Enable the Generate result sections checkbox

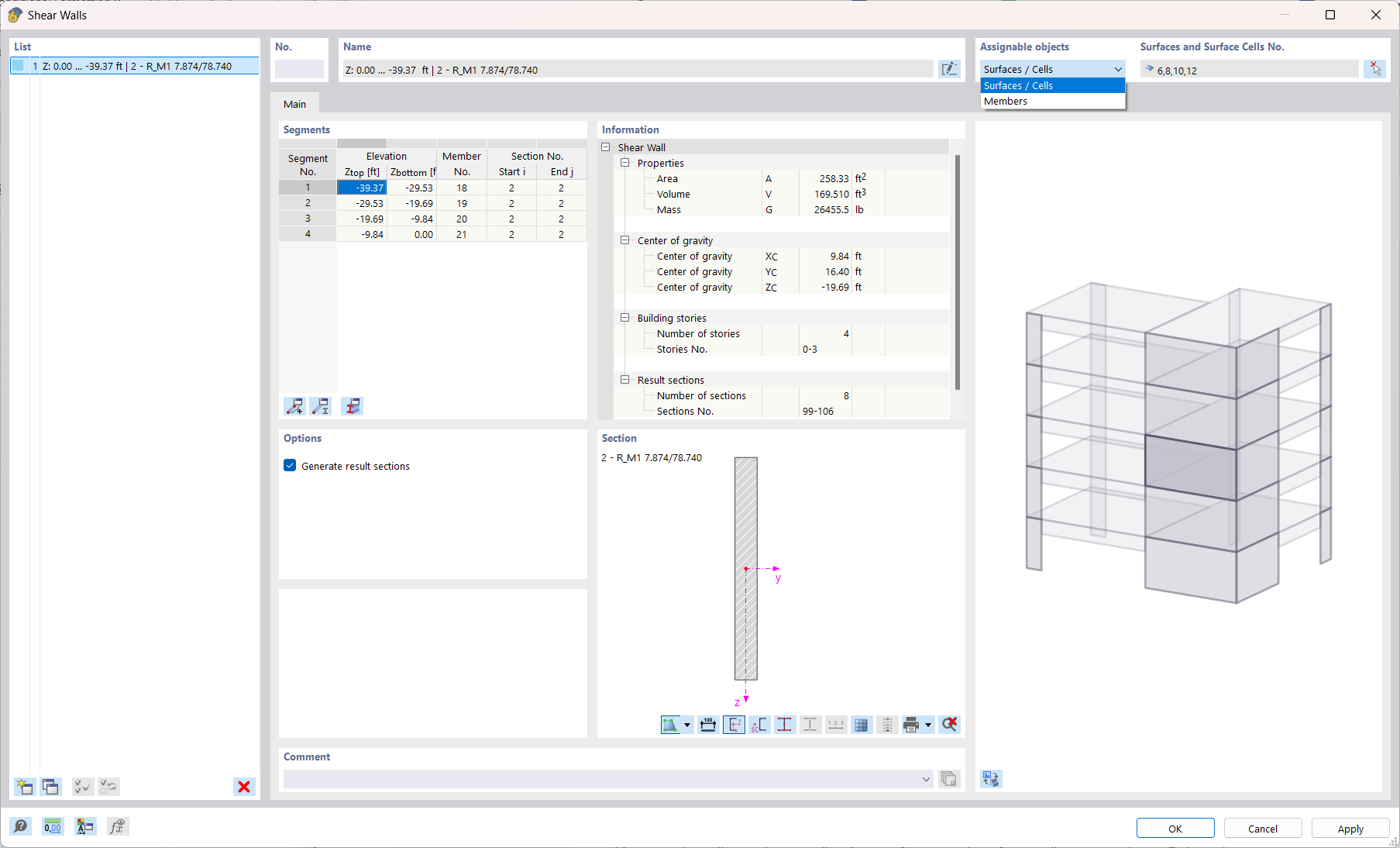coord(290,465)
